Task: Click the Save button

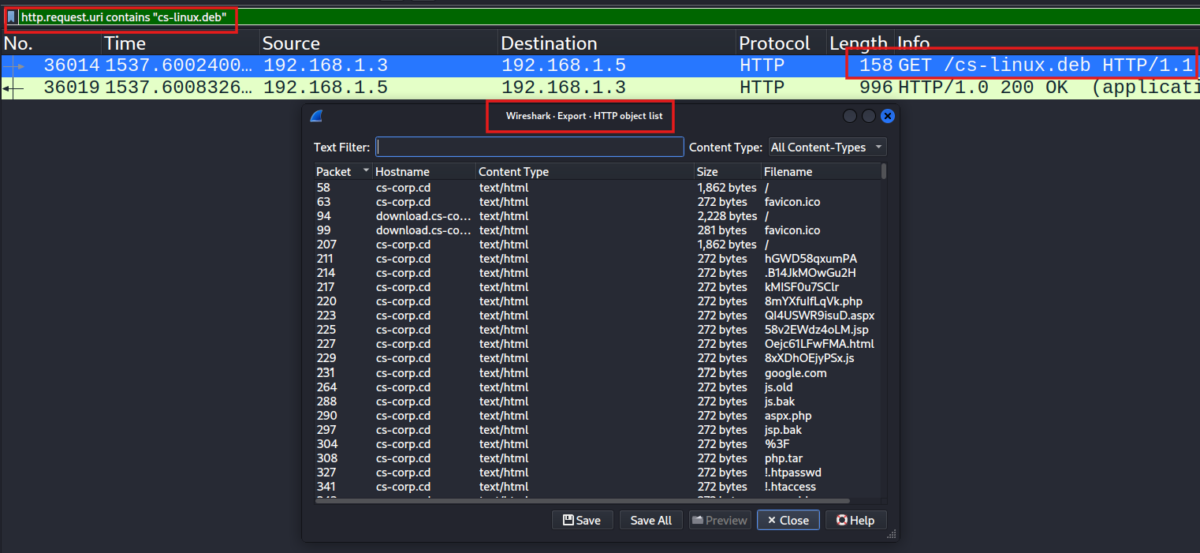Action: [x=582, y=520]
